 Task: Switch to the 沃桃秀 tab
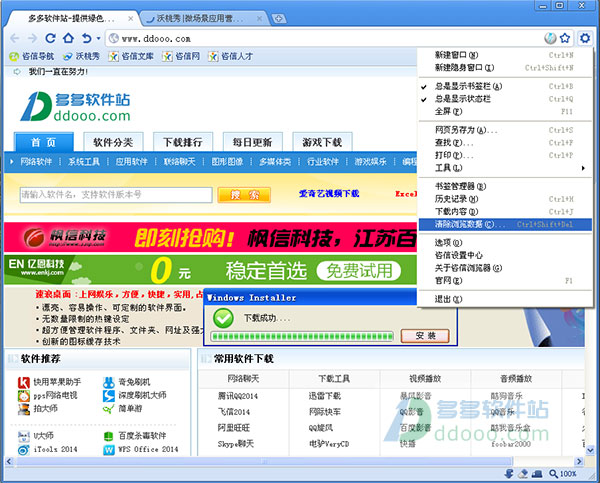203,18
